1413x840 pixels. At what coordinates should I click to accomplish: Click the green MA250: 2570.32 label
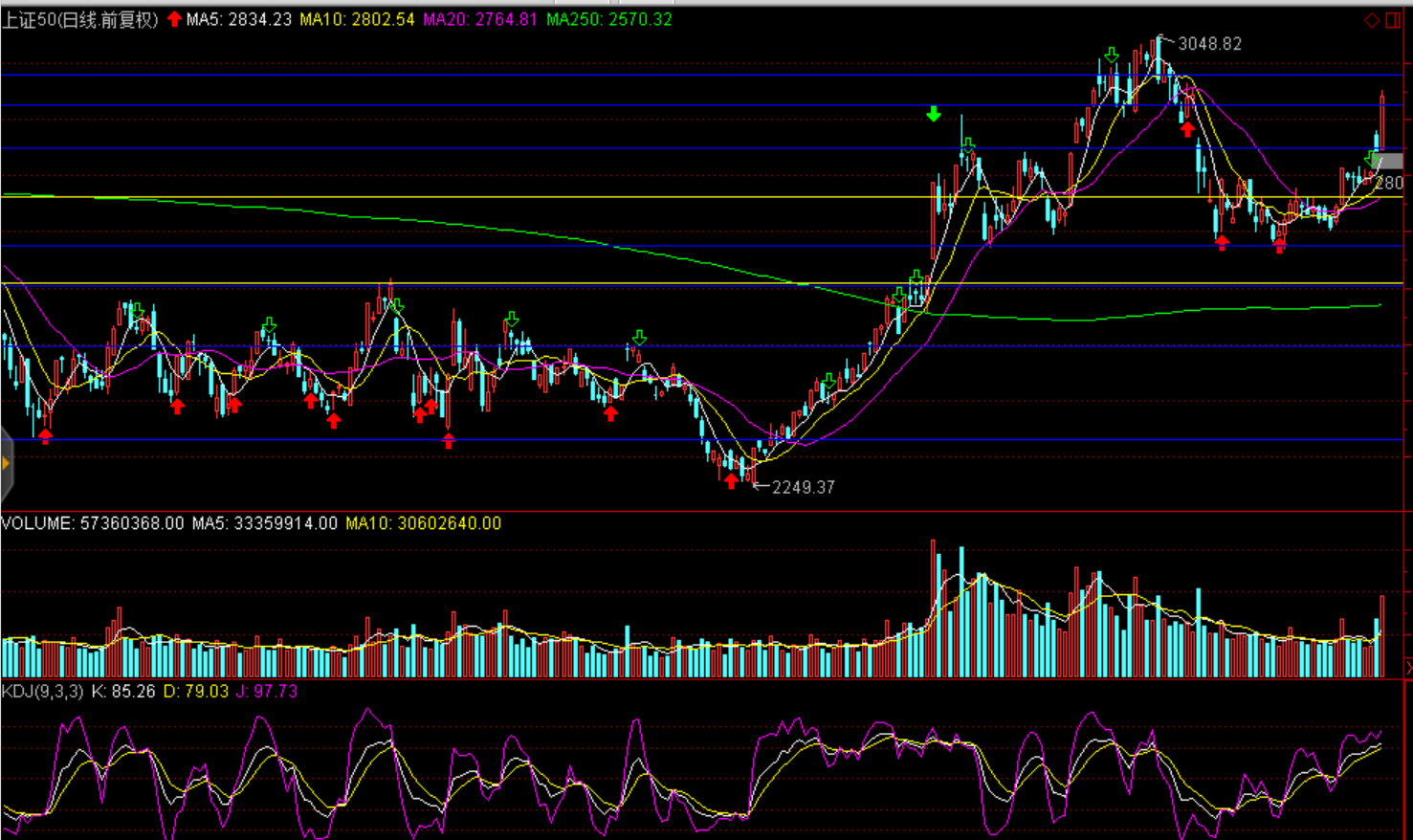609,20
